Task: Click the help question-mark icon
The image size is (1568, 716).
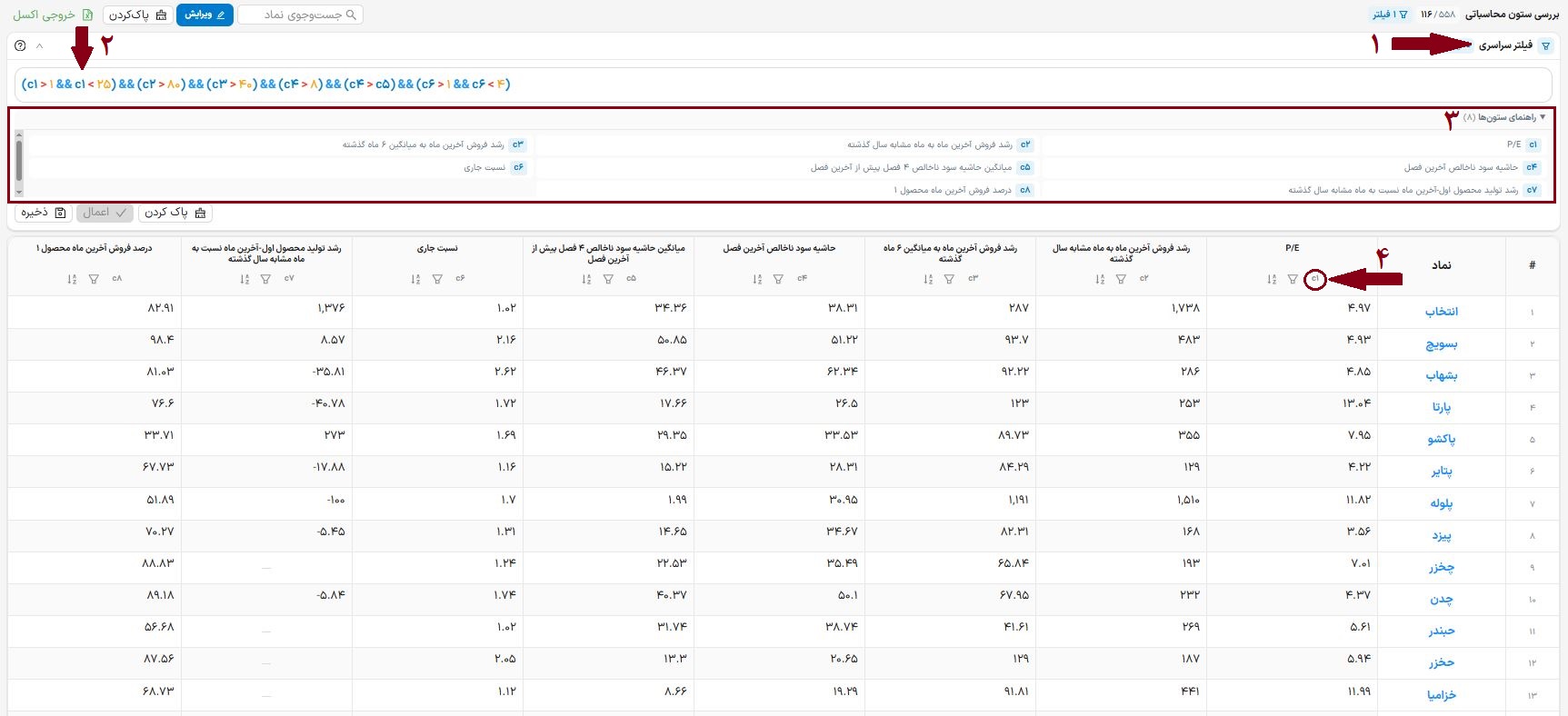Action: tap(20, 45)
